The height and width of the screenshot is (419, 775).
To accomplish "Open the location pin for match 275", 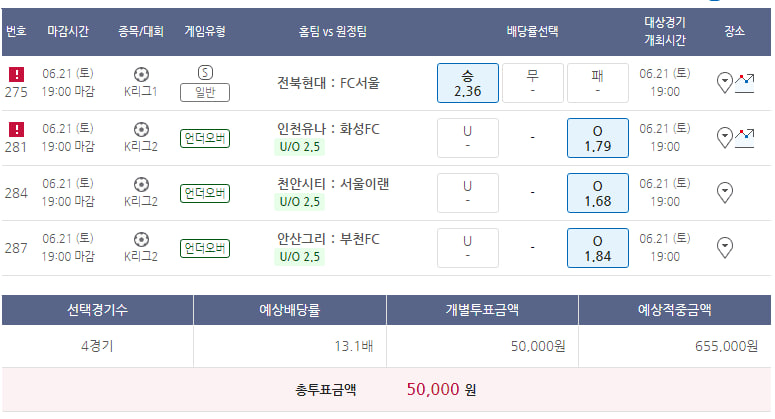I will click(x=725, y=83).
